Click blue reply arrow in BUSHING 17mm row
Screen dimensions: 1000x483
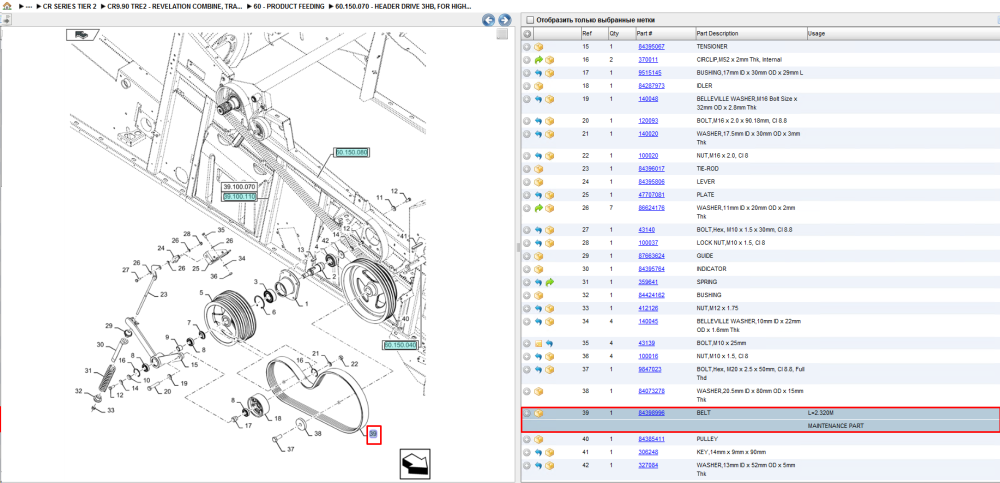pyautogui.click(x=539, y=73)
